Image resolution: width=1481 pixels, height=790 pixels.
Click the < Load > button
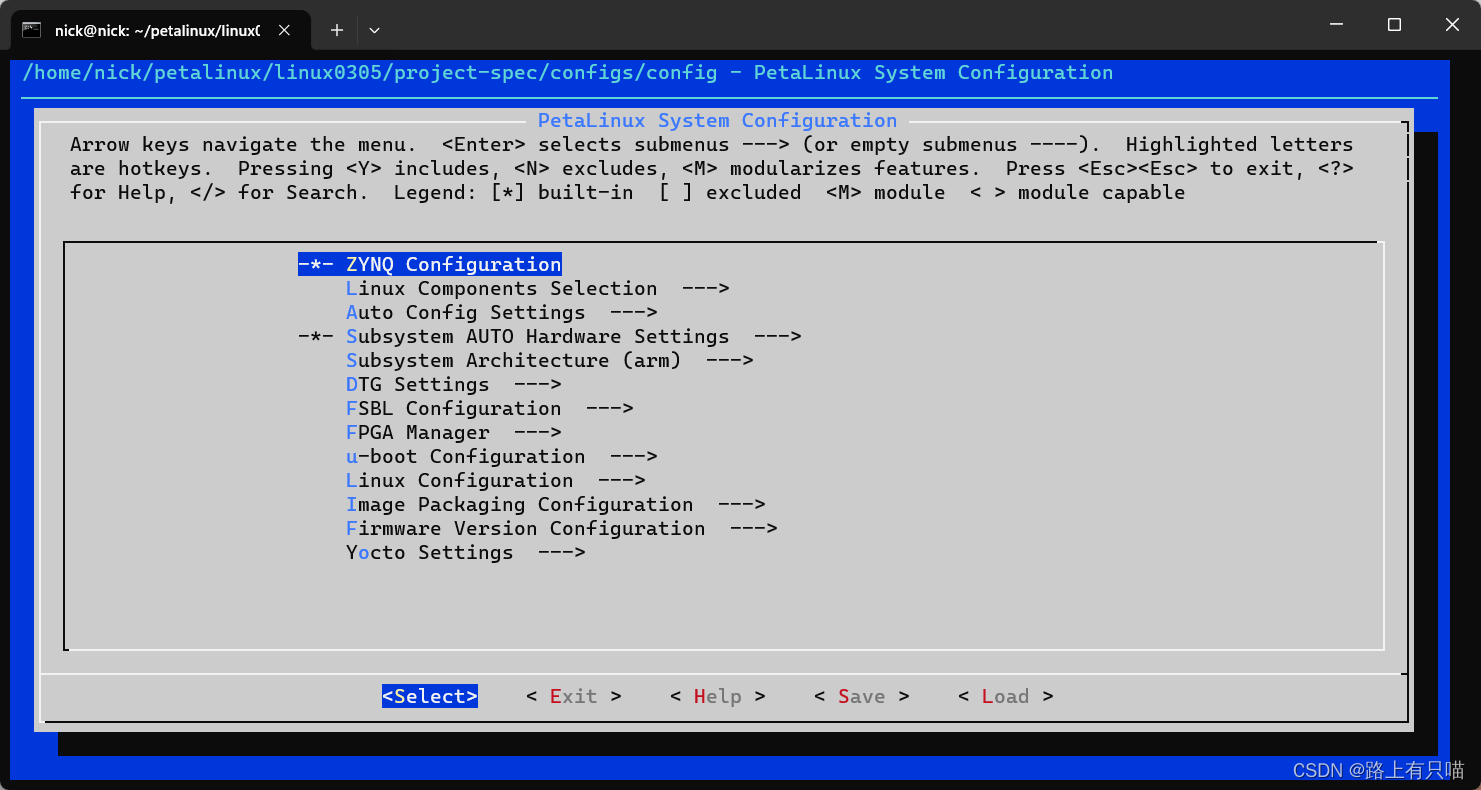(x=1006, y=696)
